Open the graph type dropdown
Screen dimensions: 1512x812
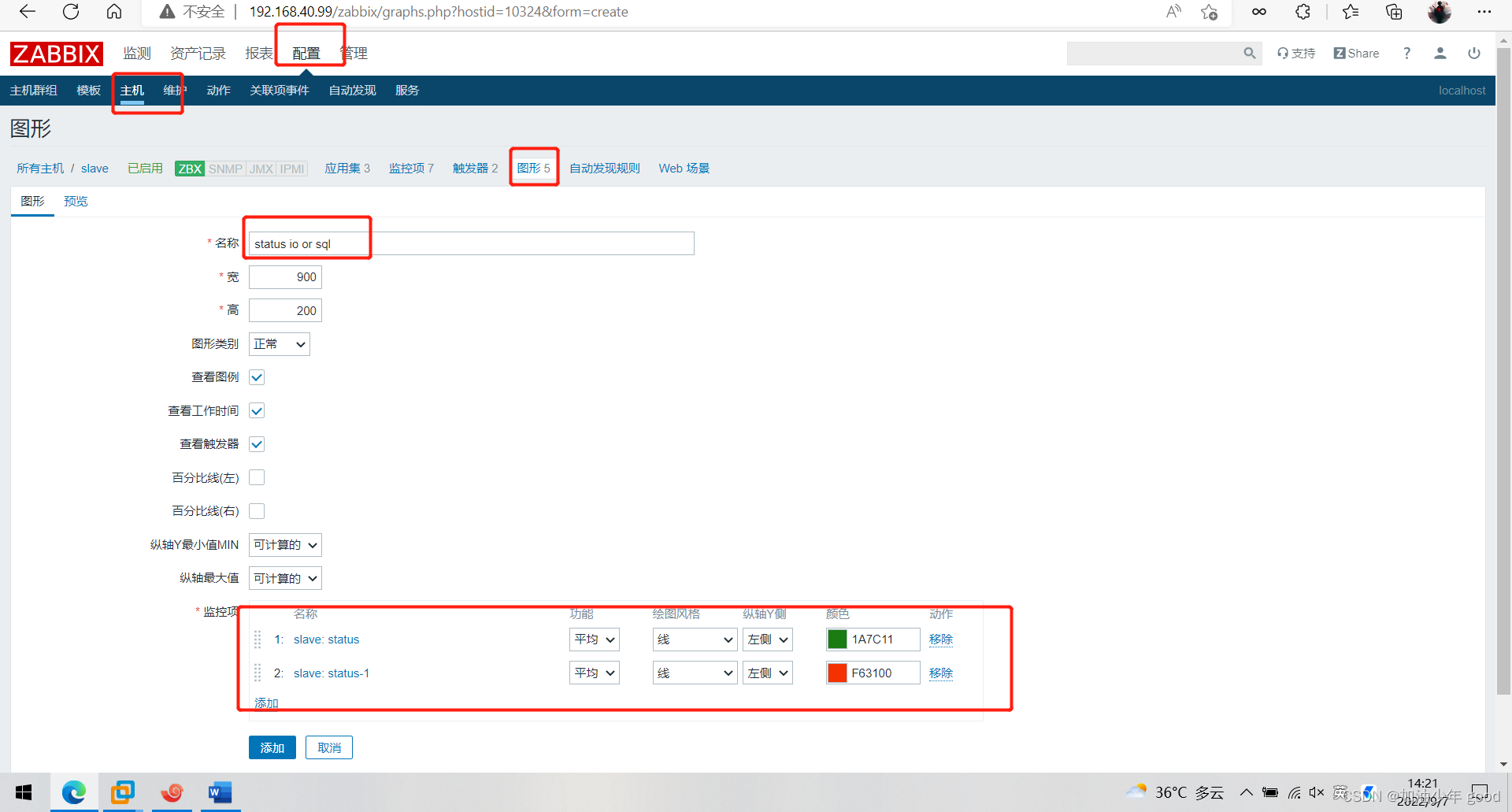tap(280, 344)
